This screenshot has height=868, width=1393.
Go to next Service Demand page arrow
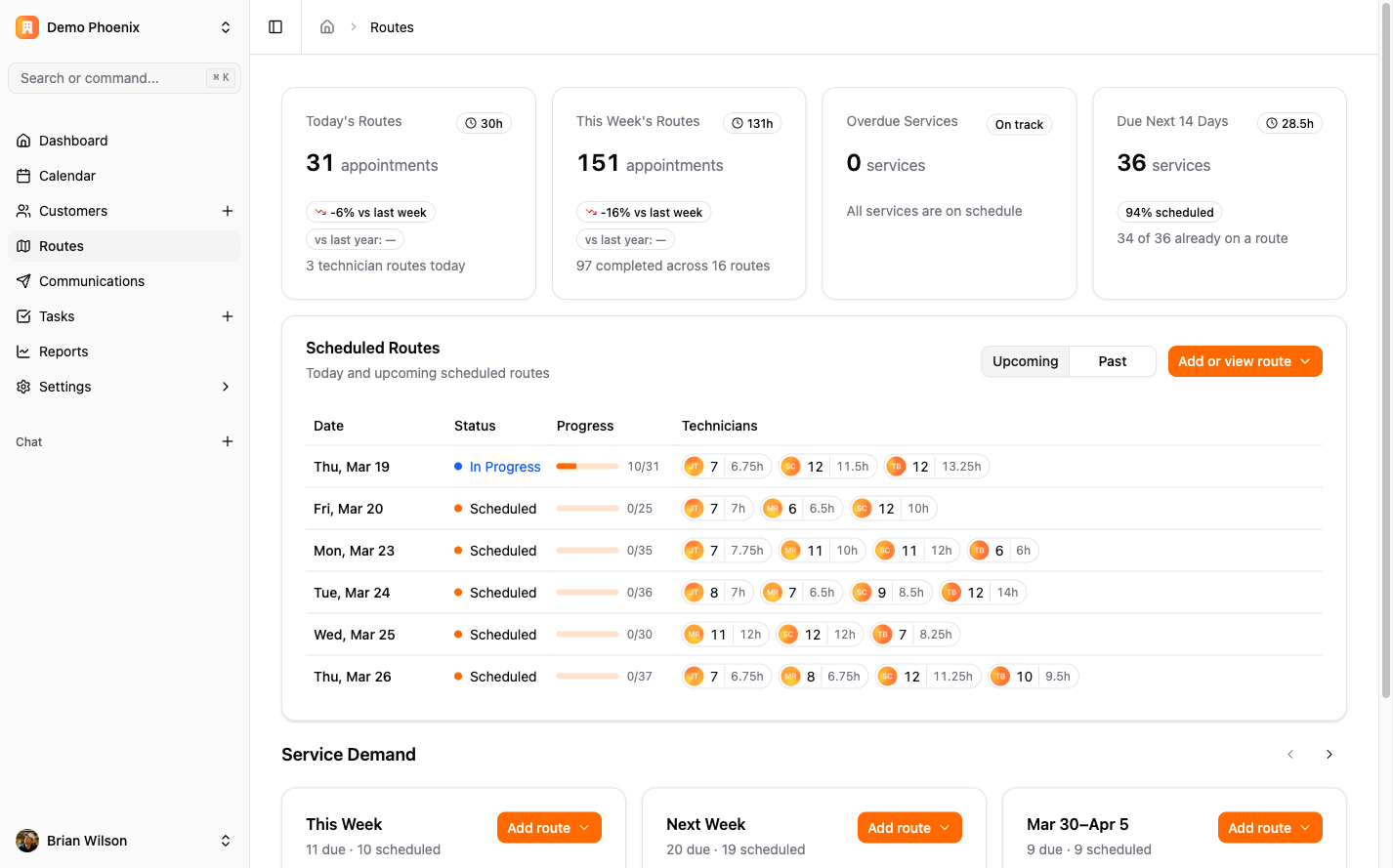(x=1329, y=755)
